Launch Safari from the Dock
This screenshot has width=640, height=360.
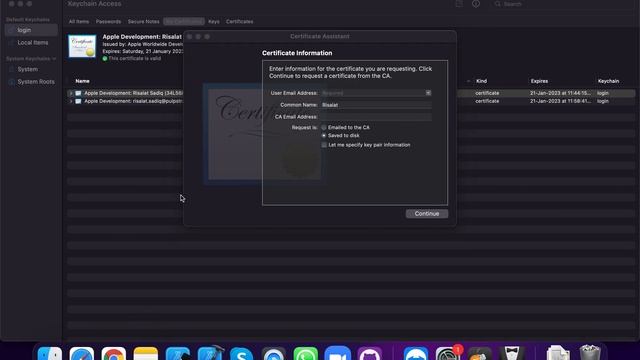pos(82,353)
